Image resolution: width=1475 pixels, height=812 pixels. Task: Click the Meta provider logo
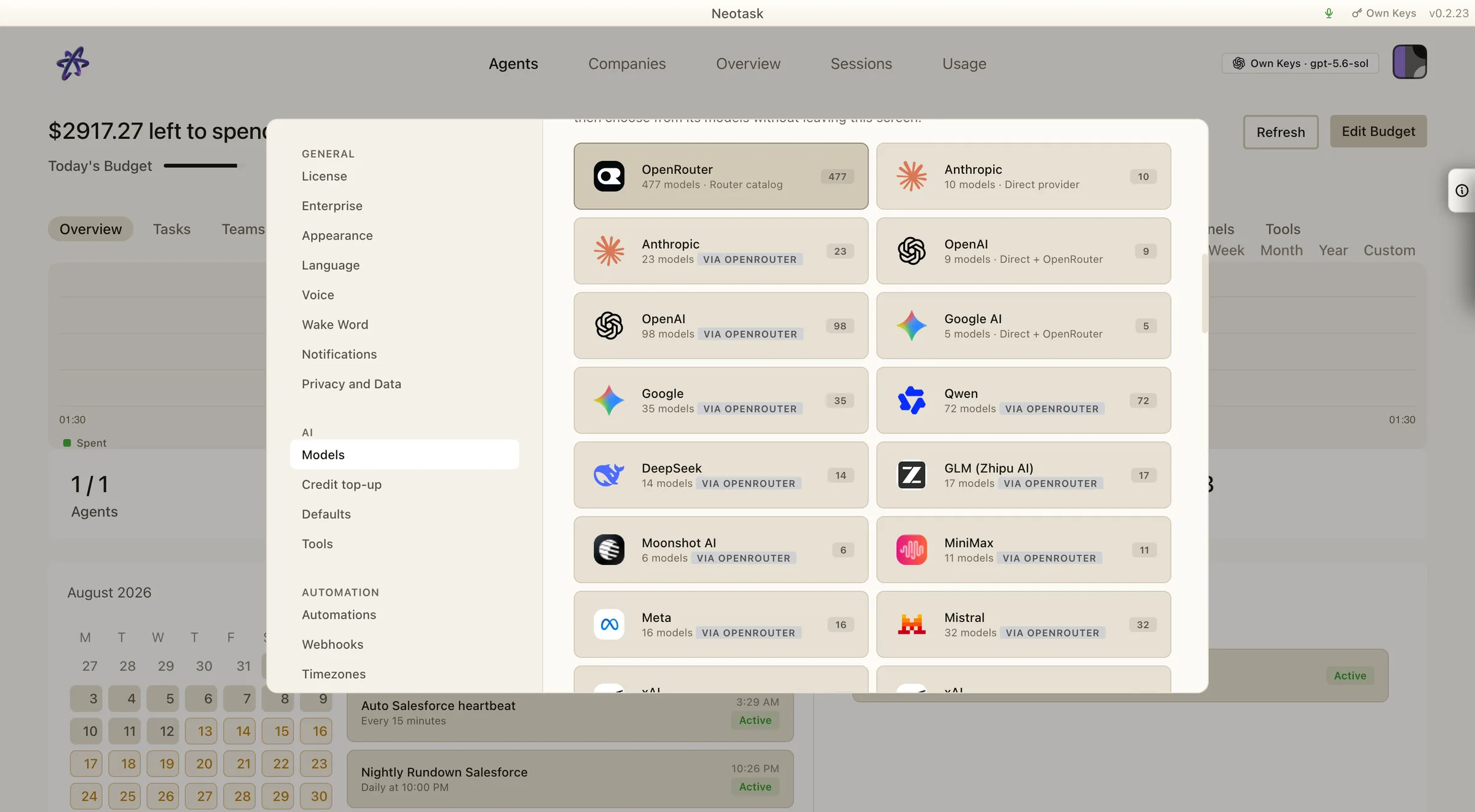pyautogui.click(x=609, y=625)
